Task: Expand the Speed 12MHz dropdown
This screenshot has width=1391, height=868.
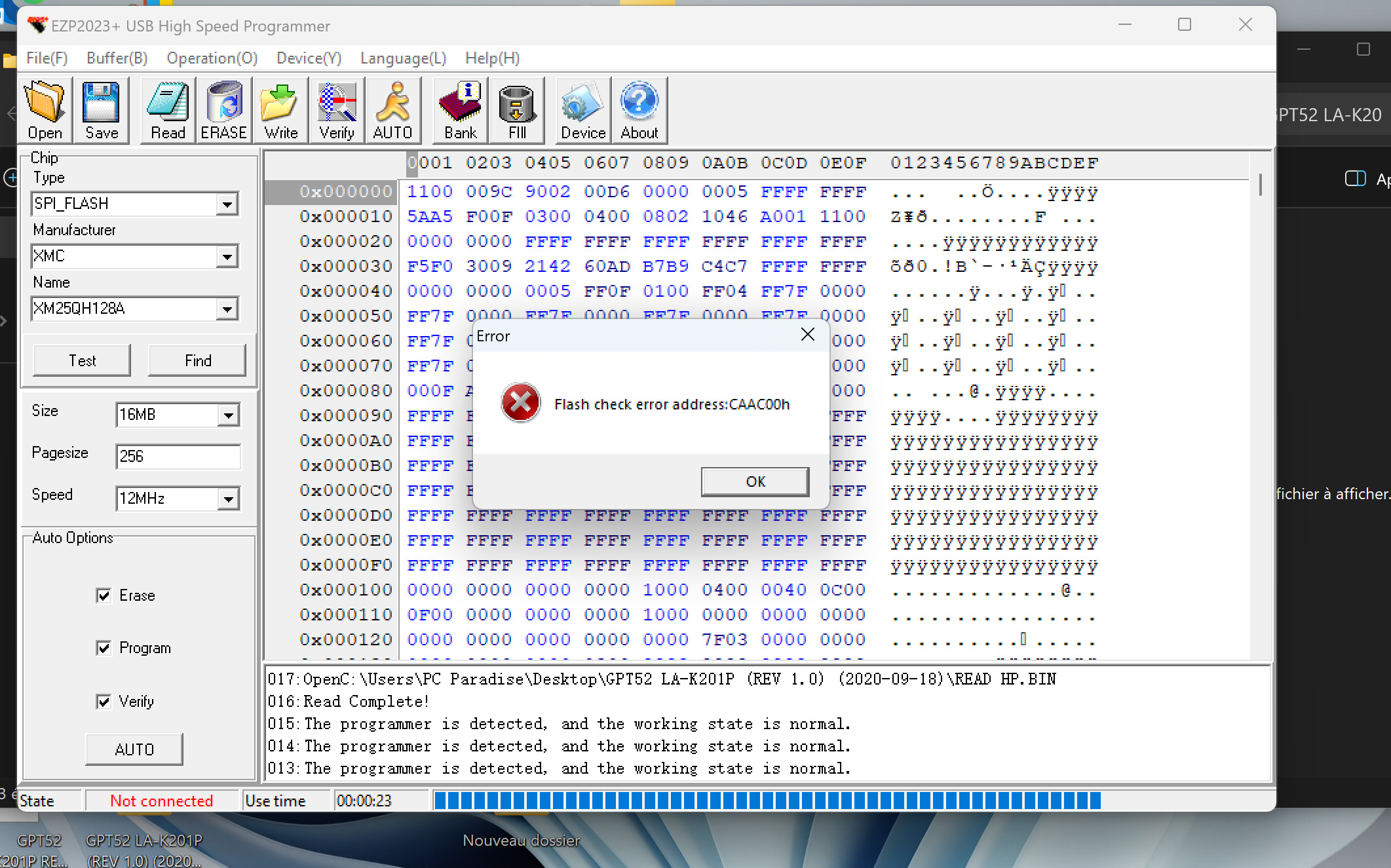Action: tap(227, 499)
